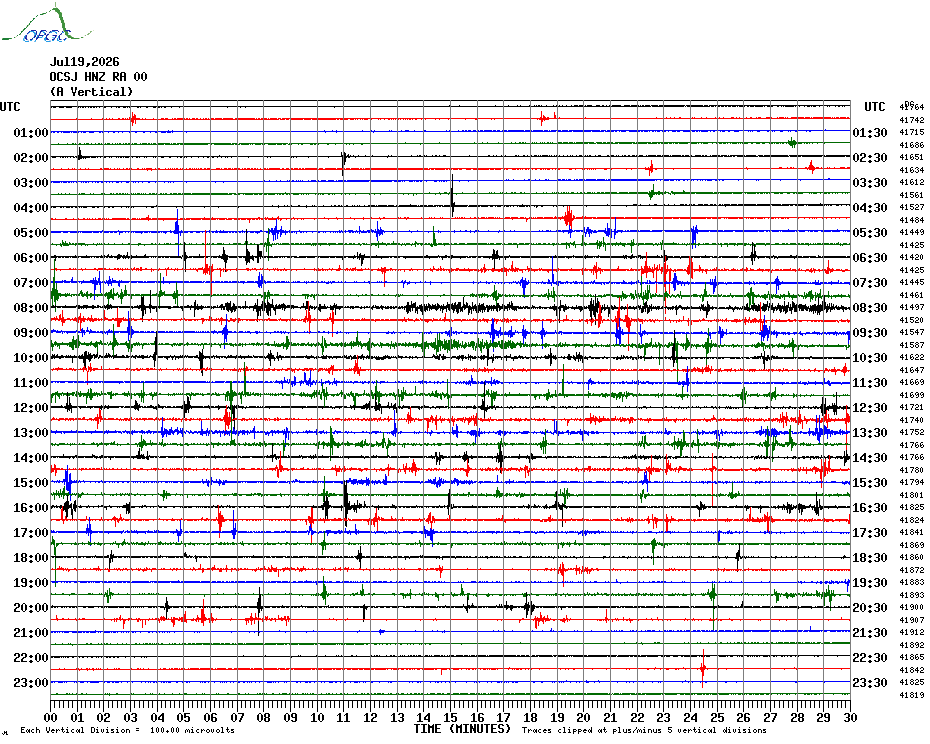
Task: Click minute 20 on the time axis
Action: tap(584, 718)
